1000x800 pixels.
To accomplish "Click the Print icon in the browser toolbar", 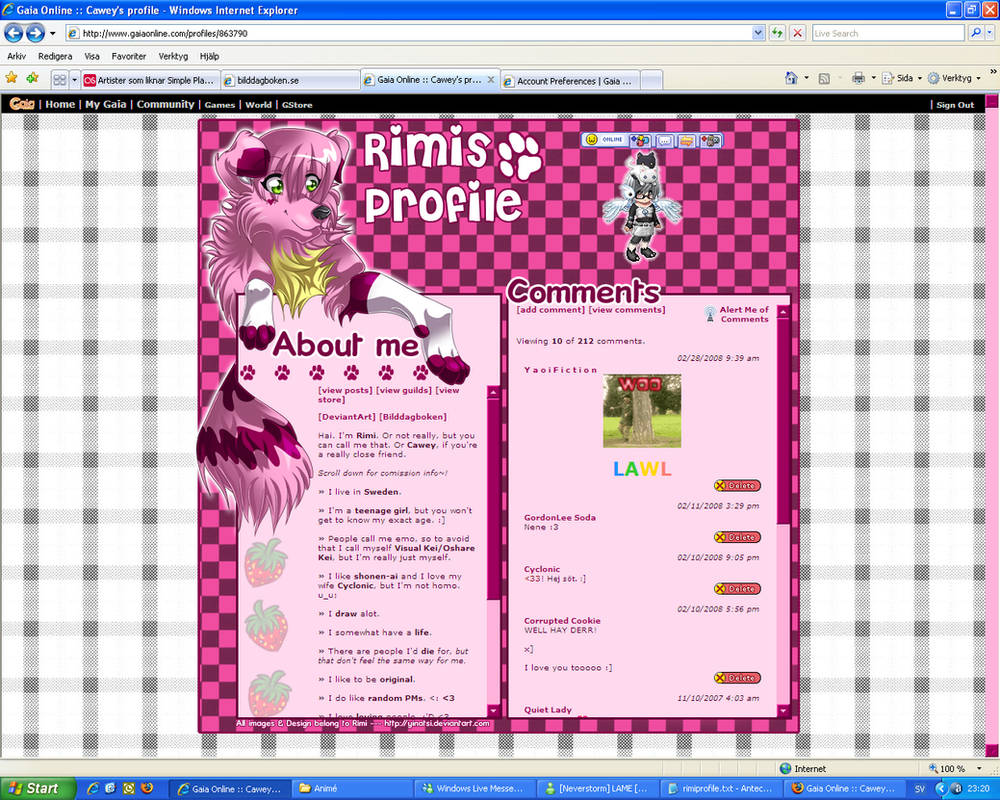I will pos(859,78).
